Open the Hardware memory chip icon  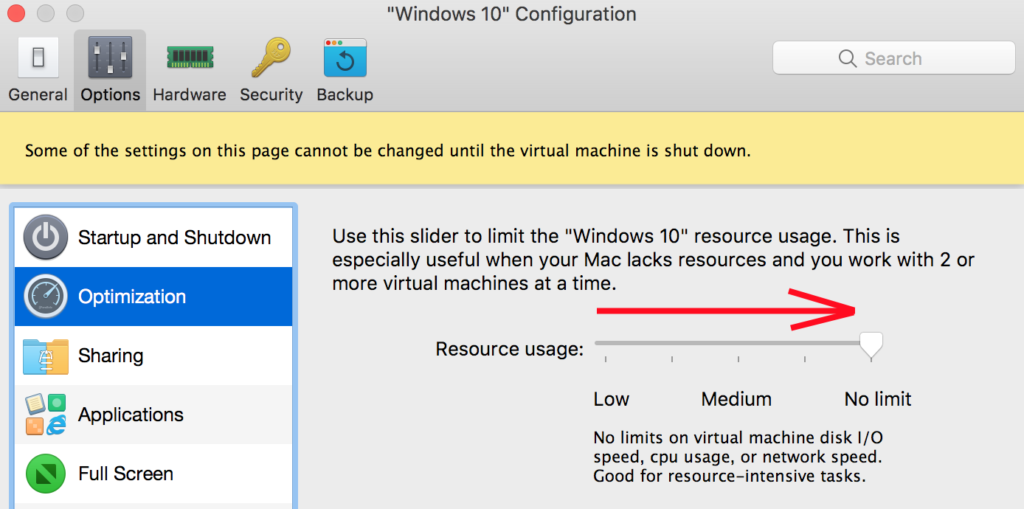click(189, 57)
